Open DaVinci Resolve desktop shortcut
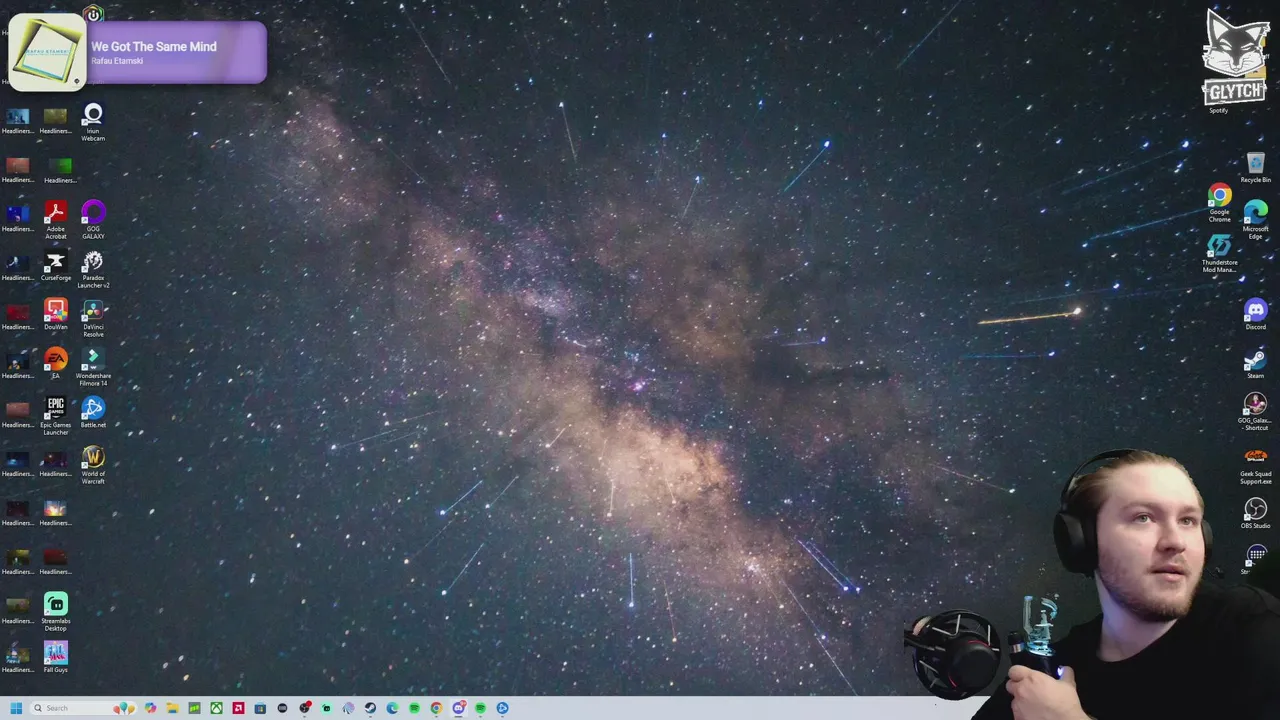 (93, 318)
